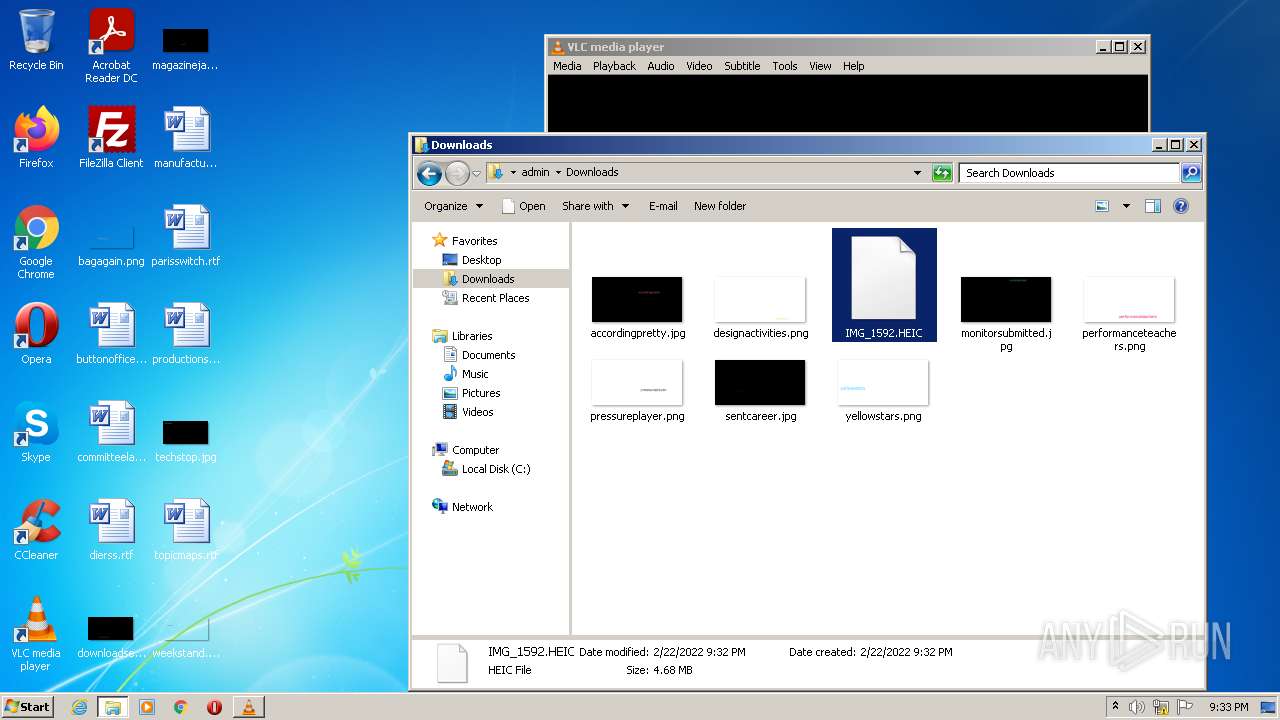Click the Downloads breadcrumb in address bar
Screen dimensions: 1280x720
[592, 173]
